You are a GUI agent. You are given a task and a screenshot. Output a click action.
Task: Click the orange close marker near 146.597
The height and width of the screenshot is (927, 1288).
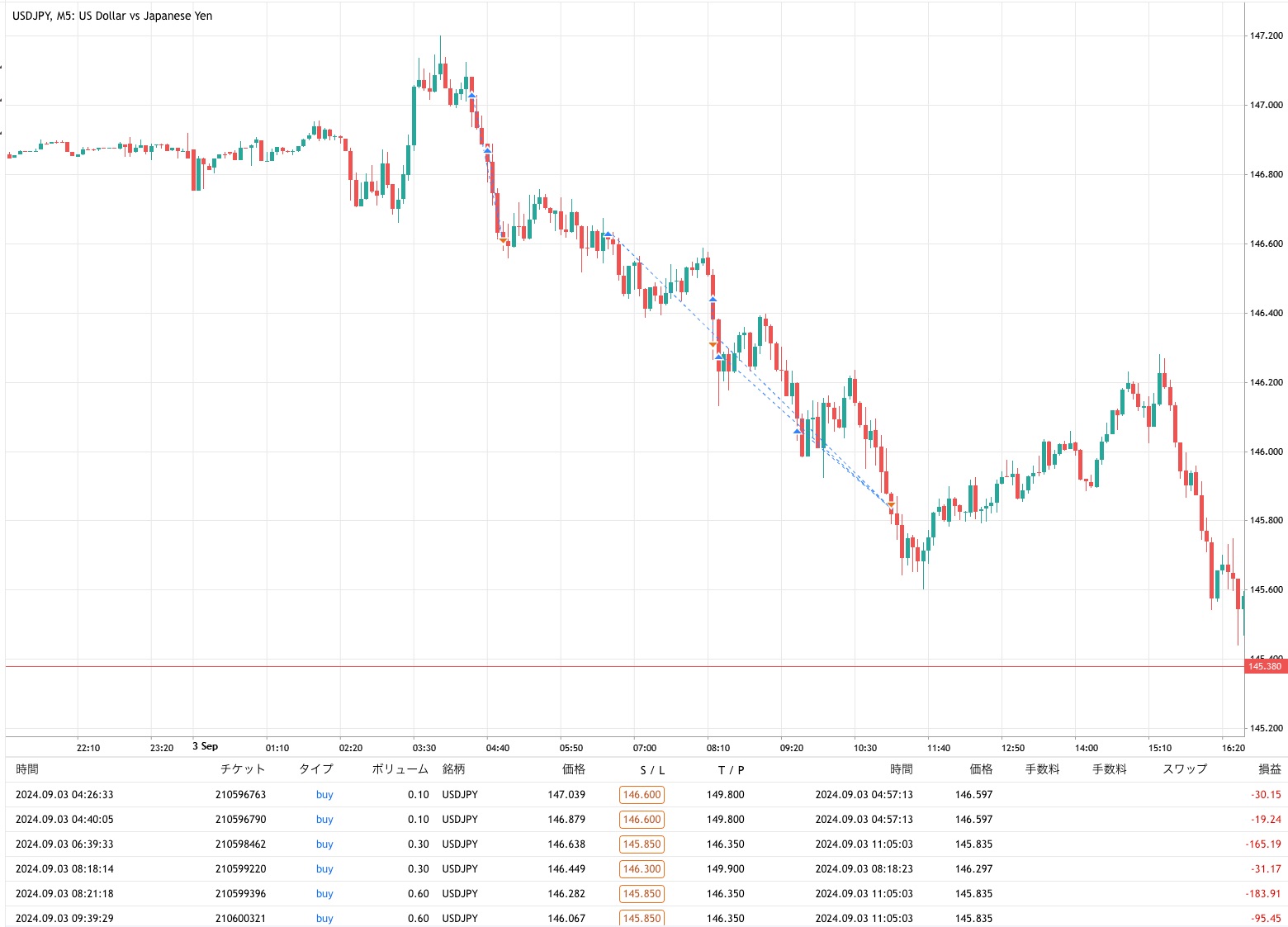[x=503, y=241]
